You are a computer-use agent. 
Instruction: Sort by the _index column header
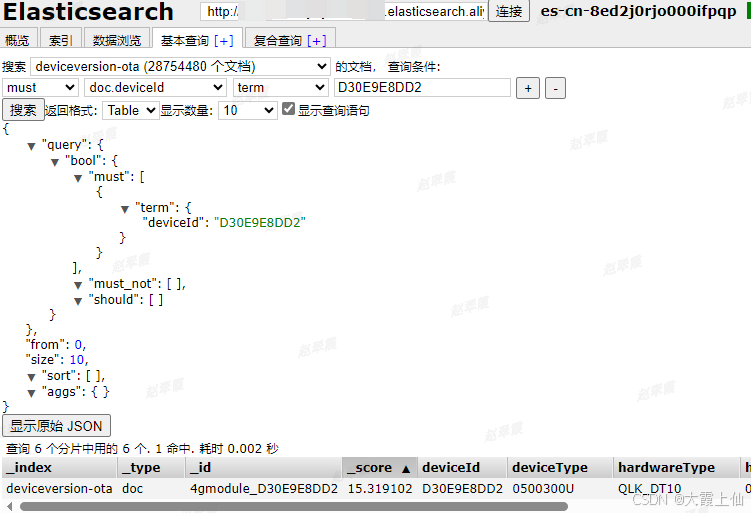59,467
